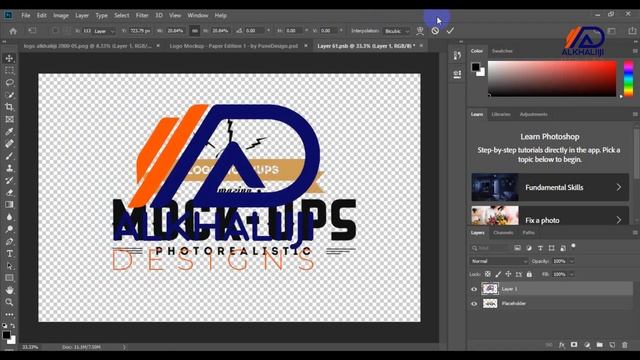Add a layer mask from Layers panel bottom
Screen dimensions: 640x360
[x=574, y=345]
